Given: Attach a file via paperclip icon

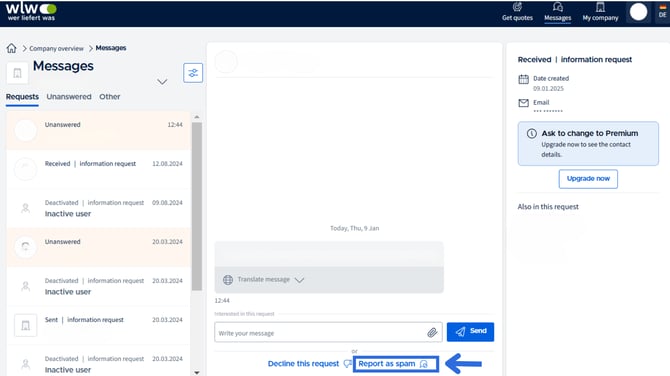Looking at the screenshot, I should (432, 333).
